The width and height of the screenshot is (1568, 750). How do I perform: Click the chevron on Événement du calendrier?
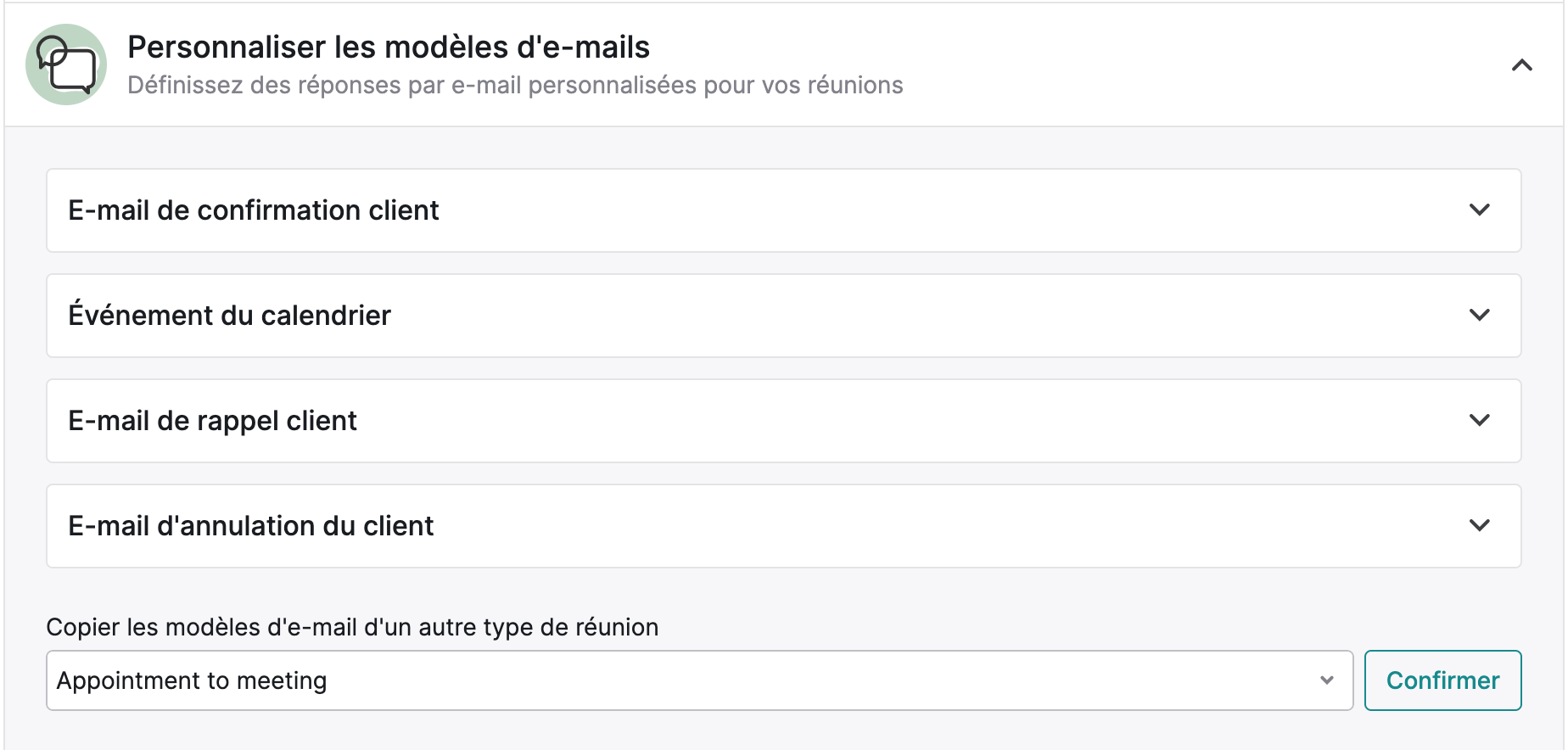click(1480, 315)
